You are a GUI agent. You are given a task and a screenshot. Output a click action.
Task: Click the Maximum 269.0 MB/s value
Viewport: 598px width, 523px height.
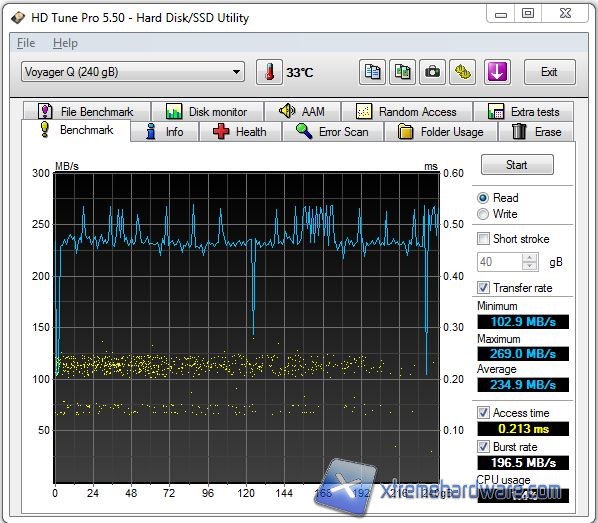[523, 354]
